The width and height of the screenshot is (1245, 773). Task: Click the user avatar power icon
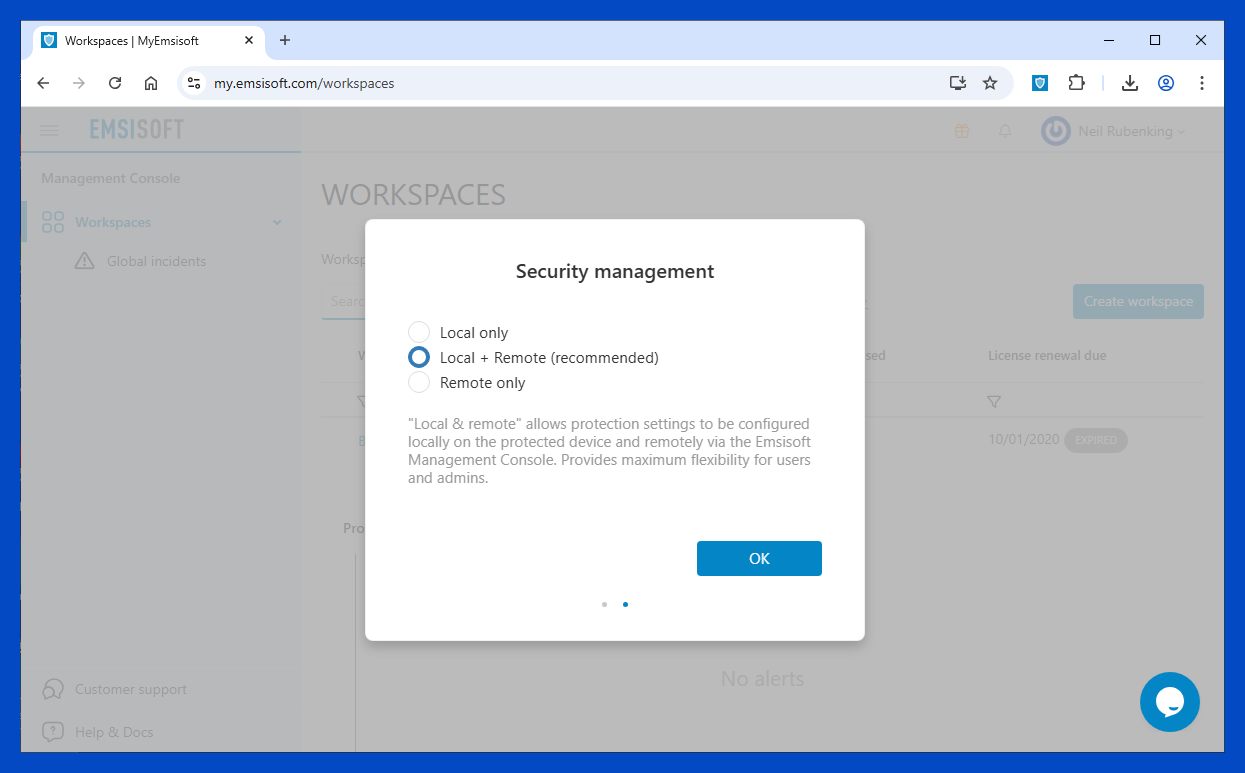coord(1055,131)
